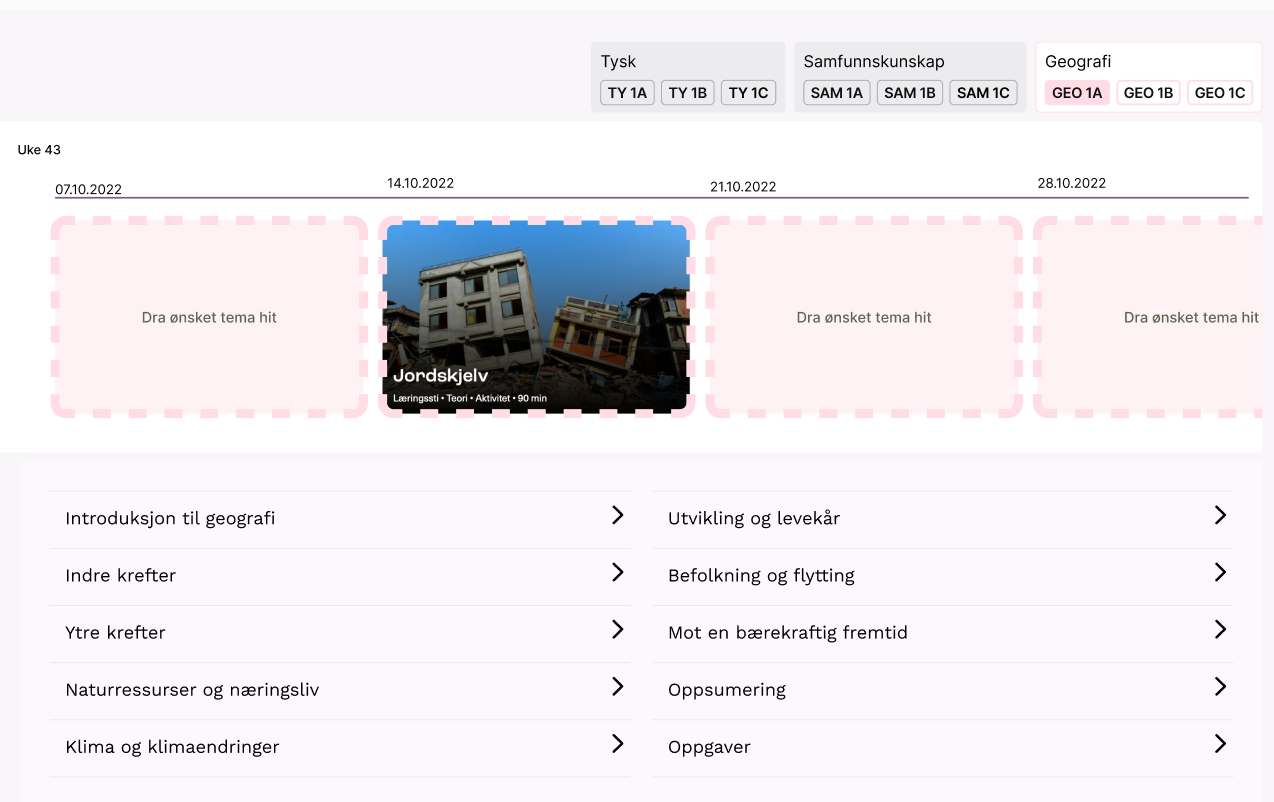
Task: Open the Jordskjelv theme card
Action: pos(536,316)
